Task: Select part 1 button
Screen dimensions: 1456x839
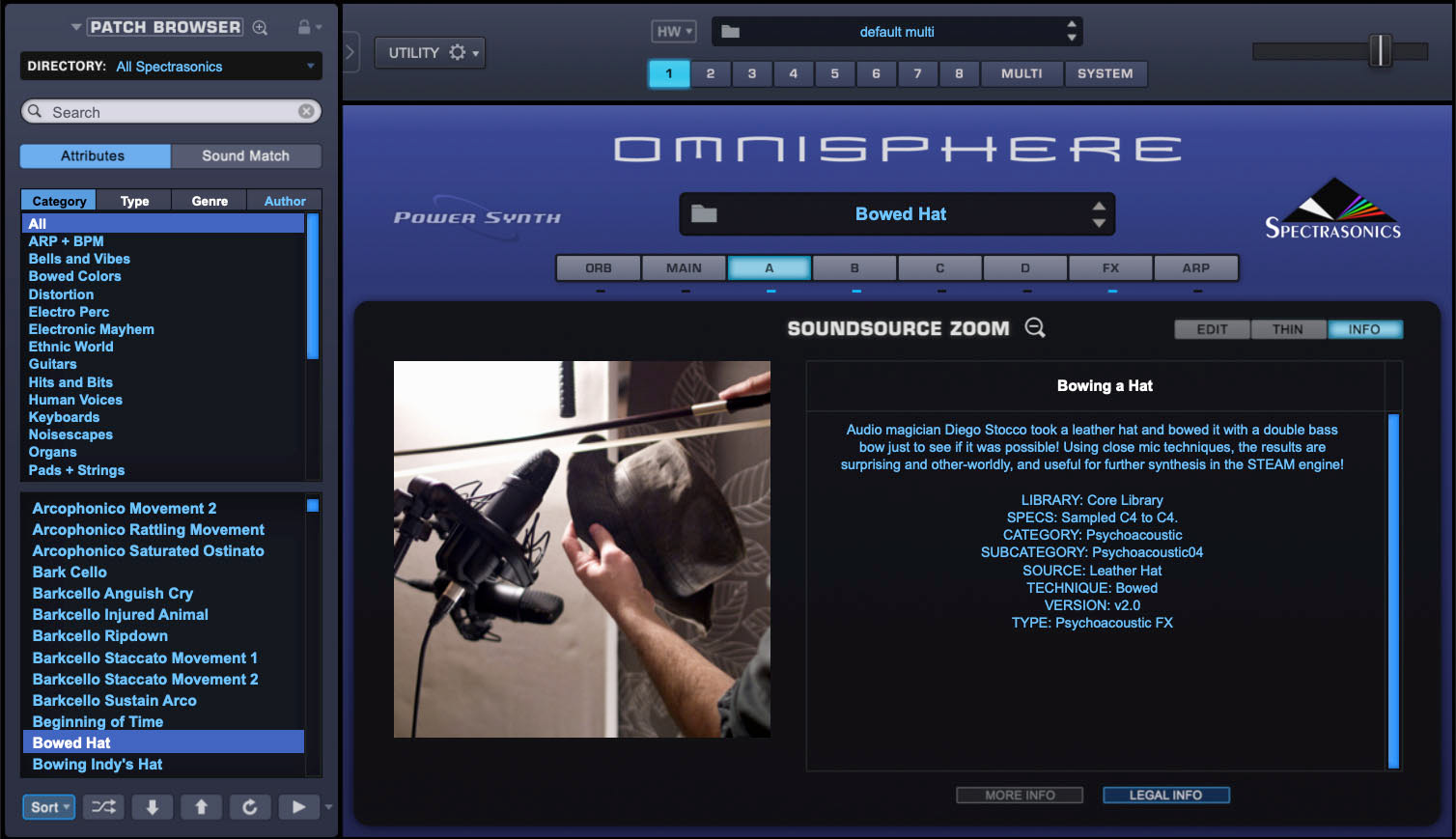Action: [x=669, y=73]
